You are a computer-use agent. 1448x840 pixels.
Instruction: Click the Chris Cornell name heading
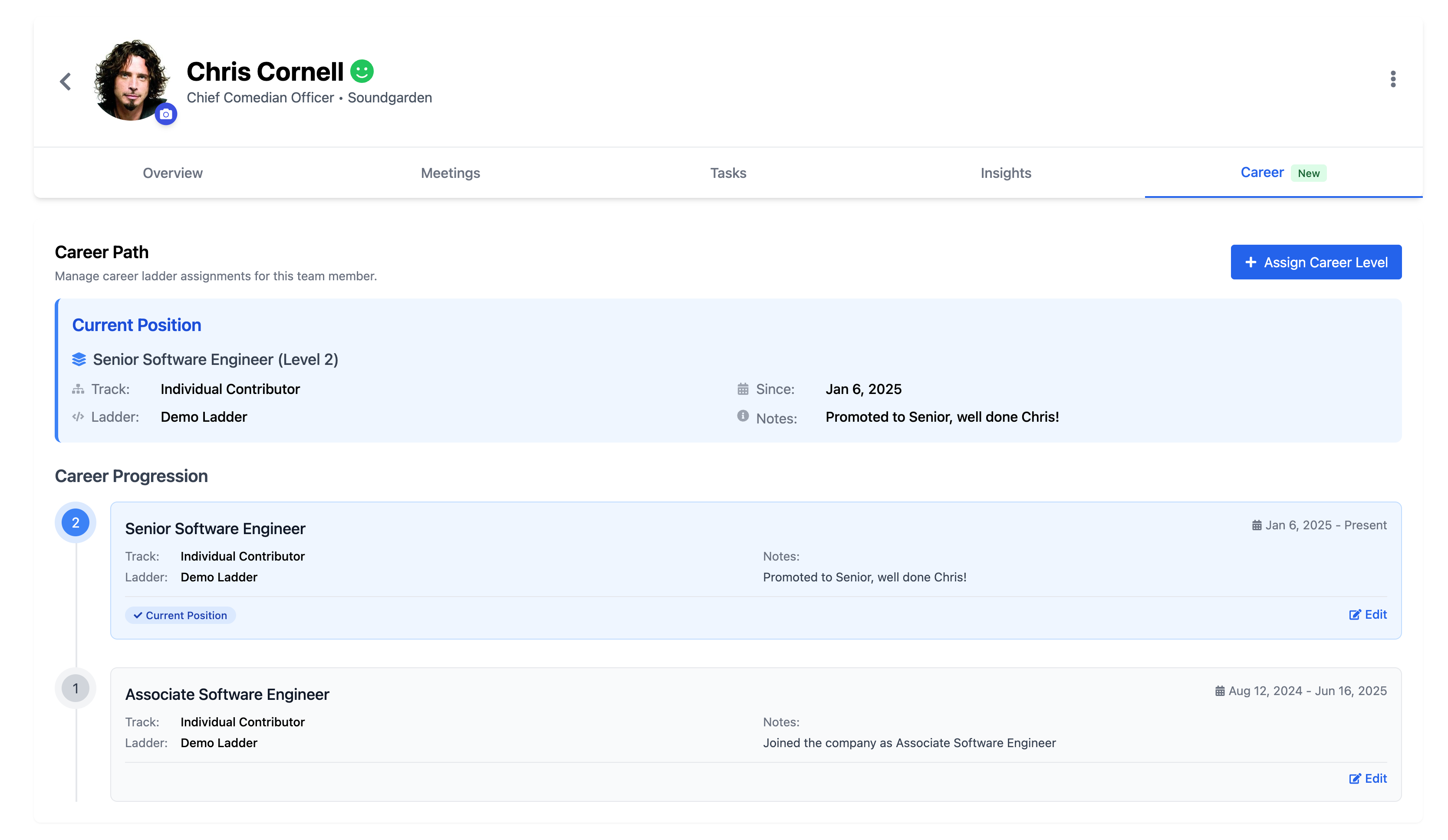click(x=265, y=71)
